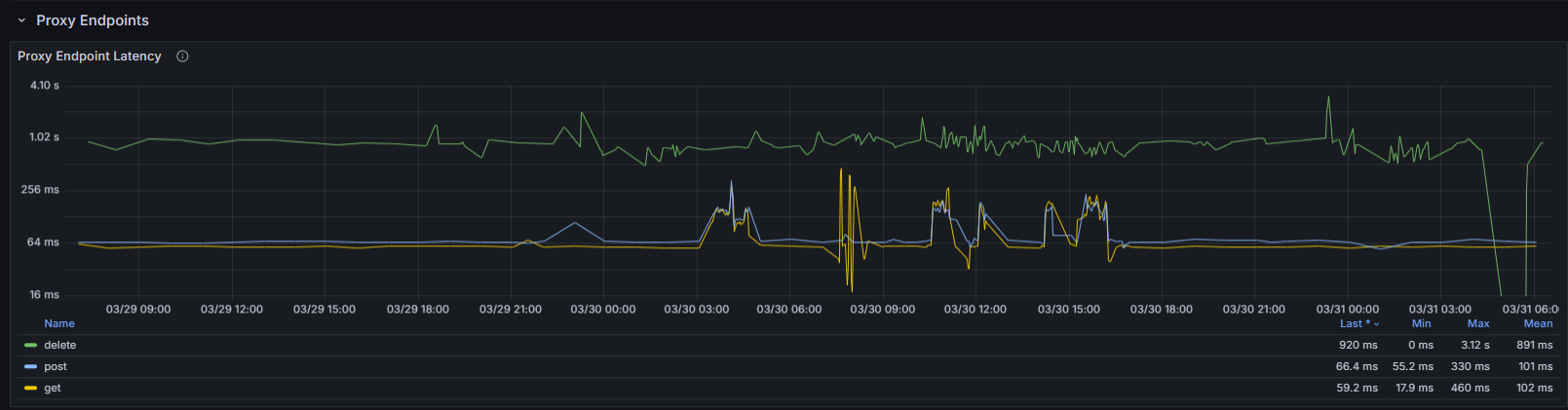The image size is (1568, 410).
Task: Click the 891 ms mean value for delete
Action: coord(1534,346)
